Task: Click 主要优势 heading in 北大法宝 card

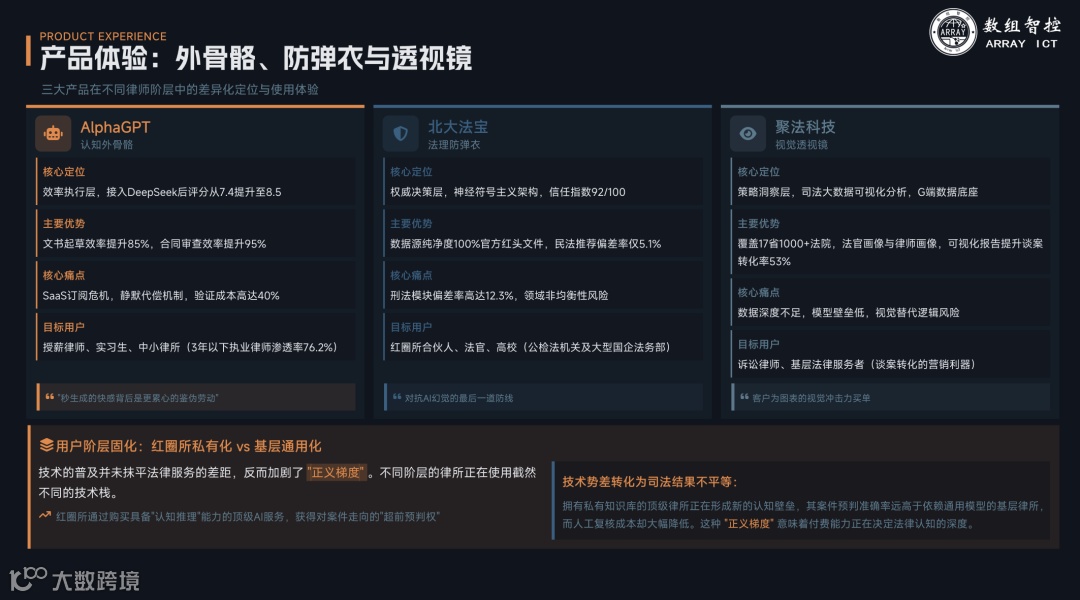Action: [411, 223]
